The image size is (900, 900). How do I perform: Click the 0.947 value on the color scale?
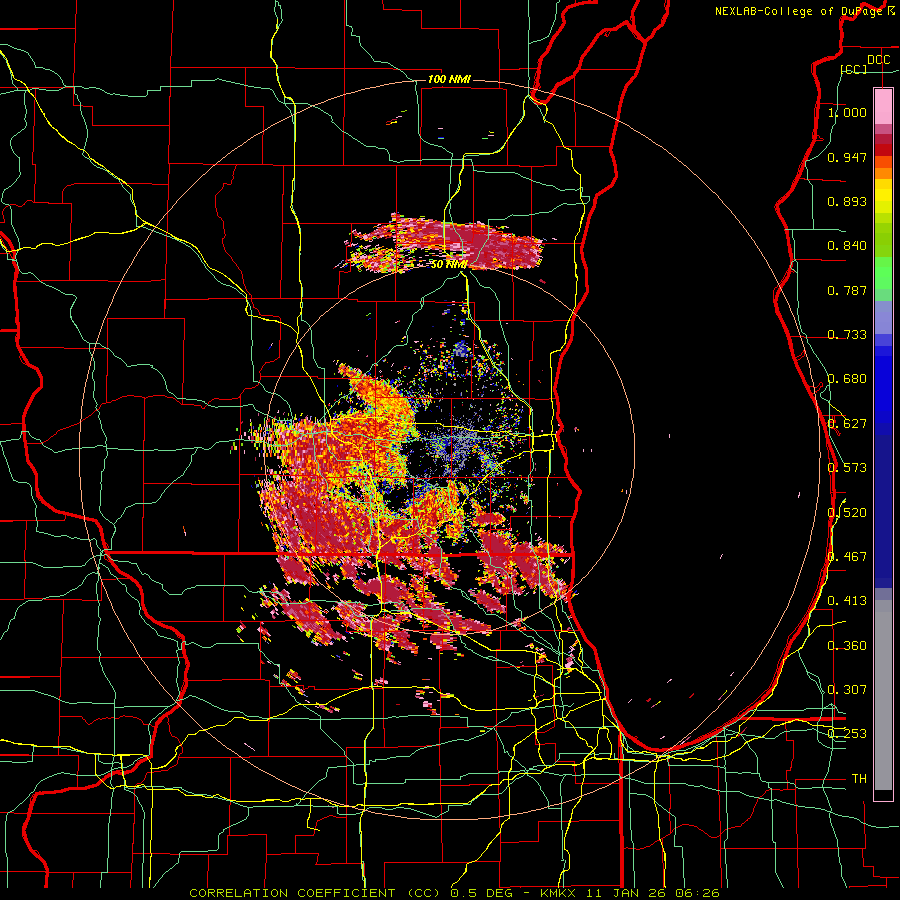(x=847, y=157)
